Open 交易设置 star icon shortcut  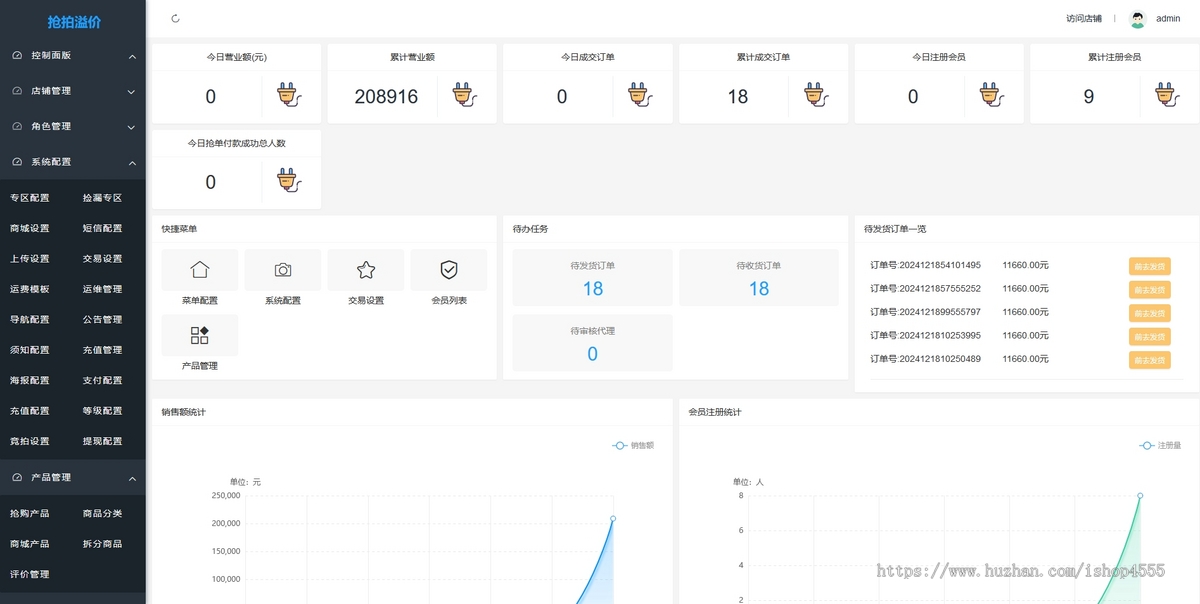366,270
